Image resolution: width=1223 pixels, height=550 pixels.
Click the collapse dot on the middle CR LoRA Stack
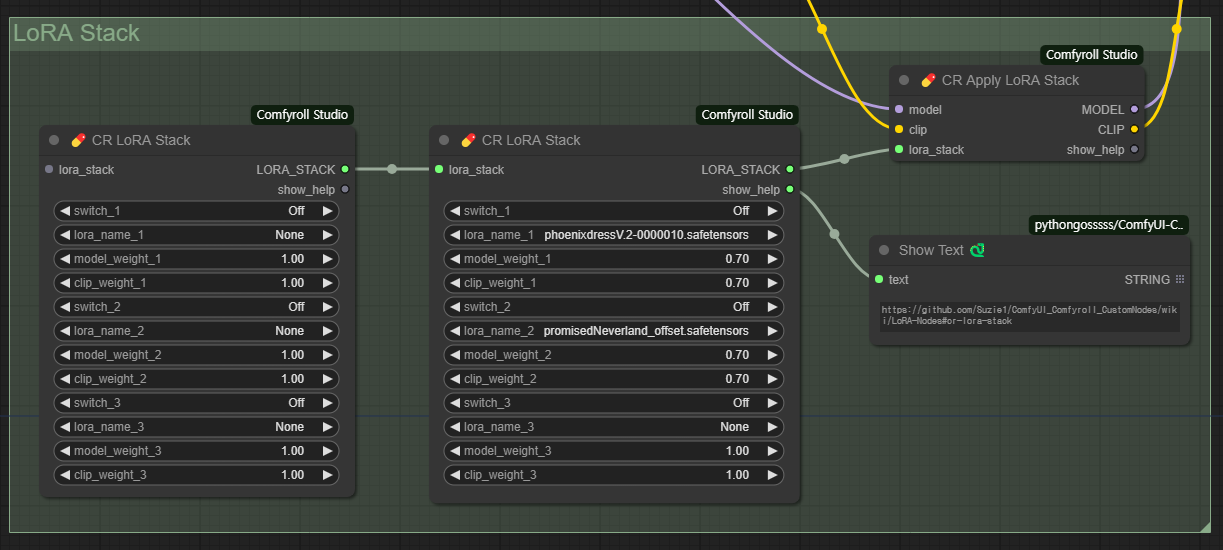click(x=444, y=140)
